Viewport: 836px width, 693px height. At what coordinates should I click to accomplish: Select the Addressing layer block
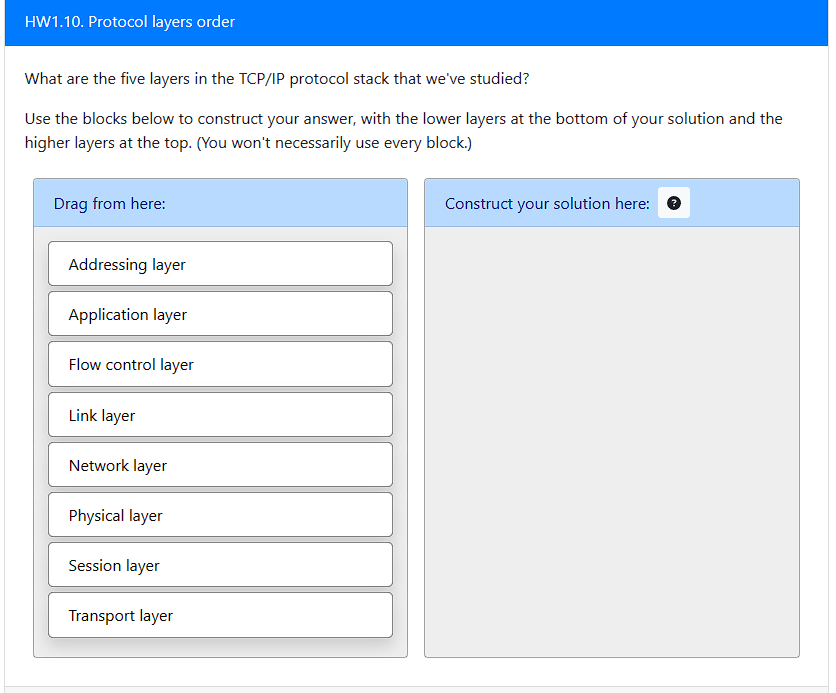(x=220, y=264)
